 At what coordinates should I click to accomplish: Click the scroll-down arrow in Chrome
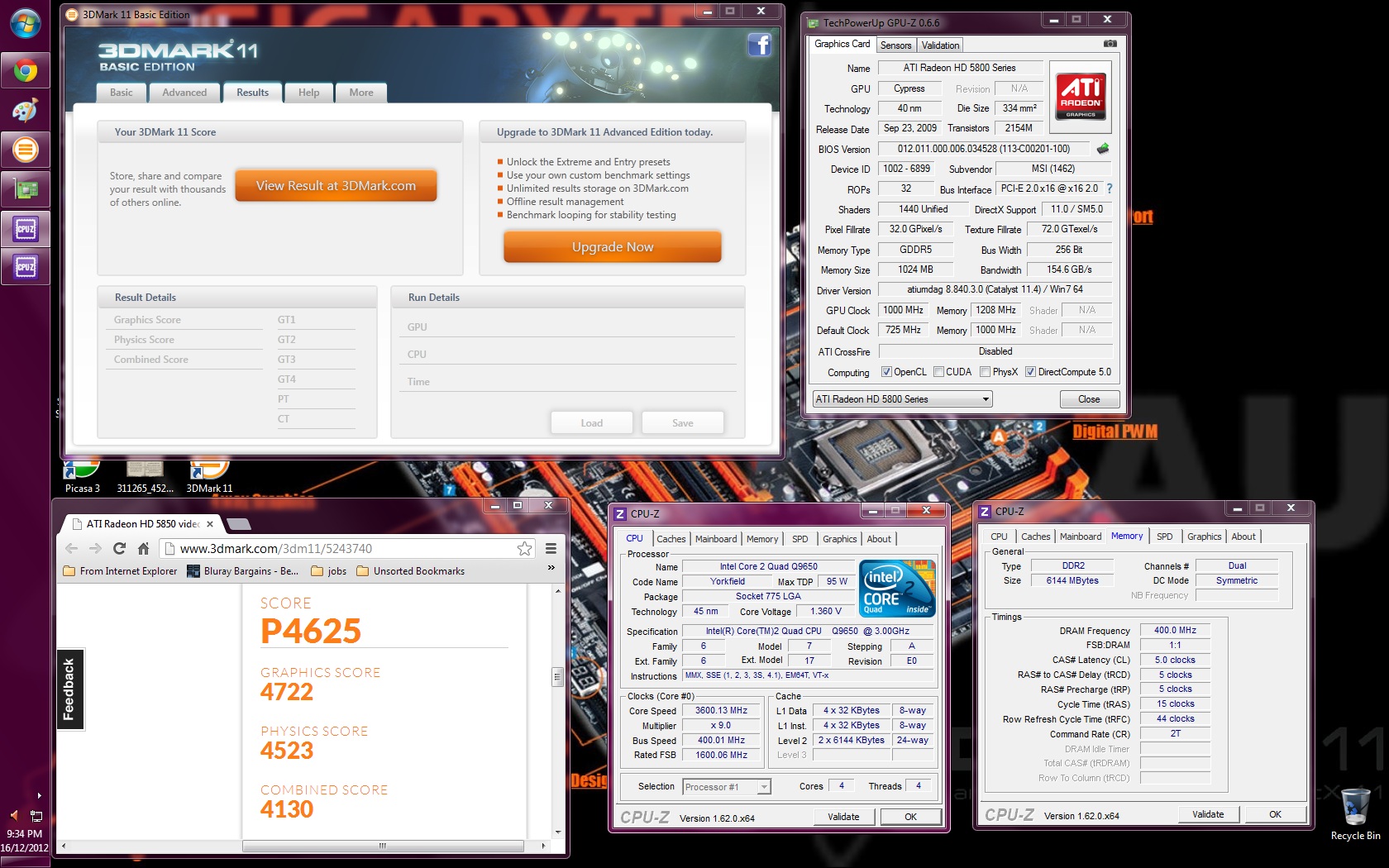coord(558,832)
